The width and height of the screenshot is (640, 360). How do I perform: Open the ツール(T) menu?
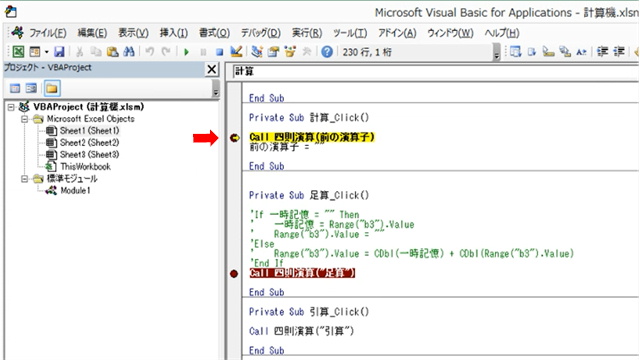coord(350,33)
